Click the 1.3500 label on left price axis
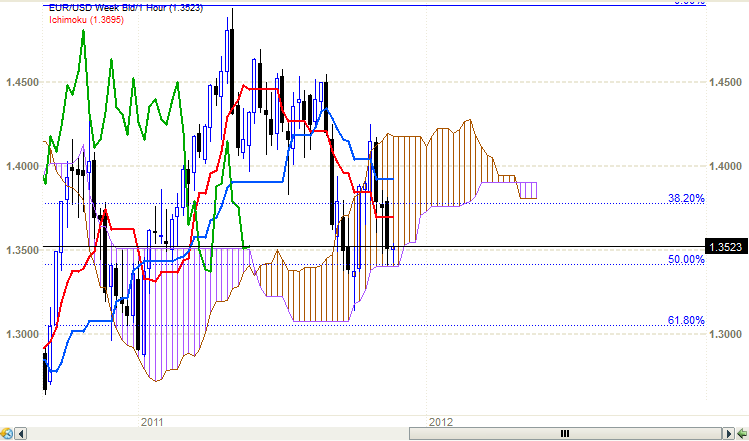The height and width of the screenshot is (441, 749). 22,250
